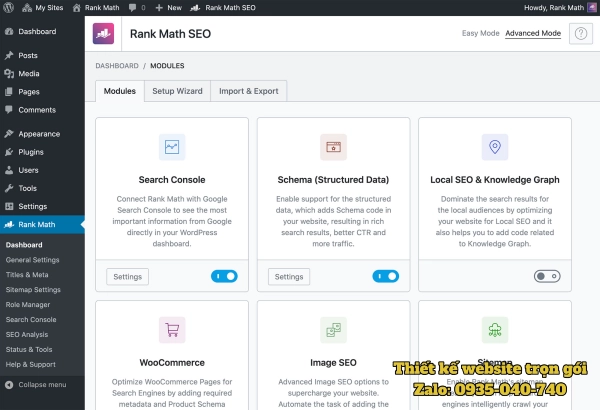Open Search Console module Settings
Viewport: 600px width, 410px height.
(127, 277)
